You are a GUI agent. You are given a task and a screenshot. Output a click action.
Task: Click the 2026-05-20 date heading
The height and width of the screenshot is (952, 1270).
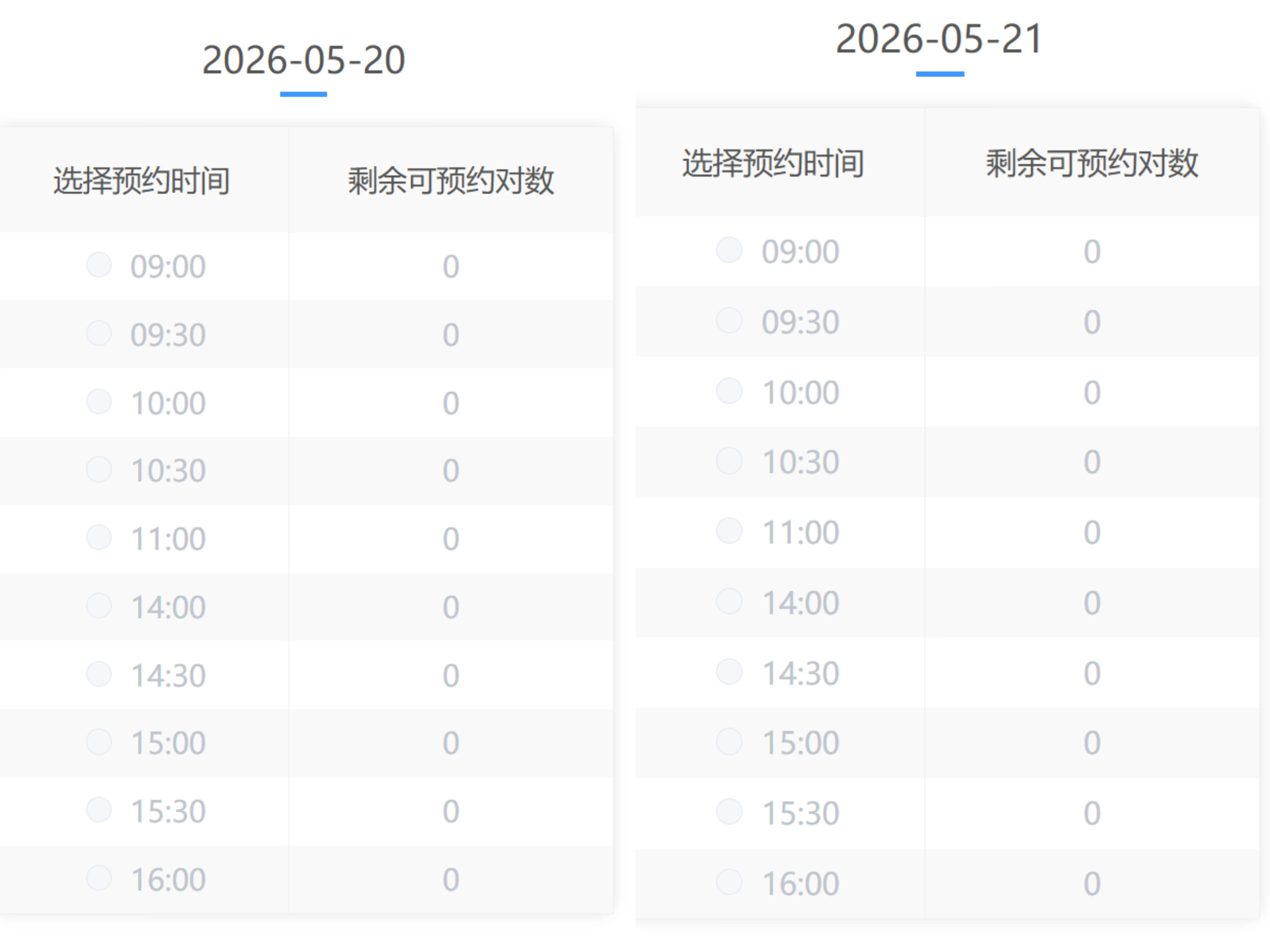304,60
